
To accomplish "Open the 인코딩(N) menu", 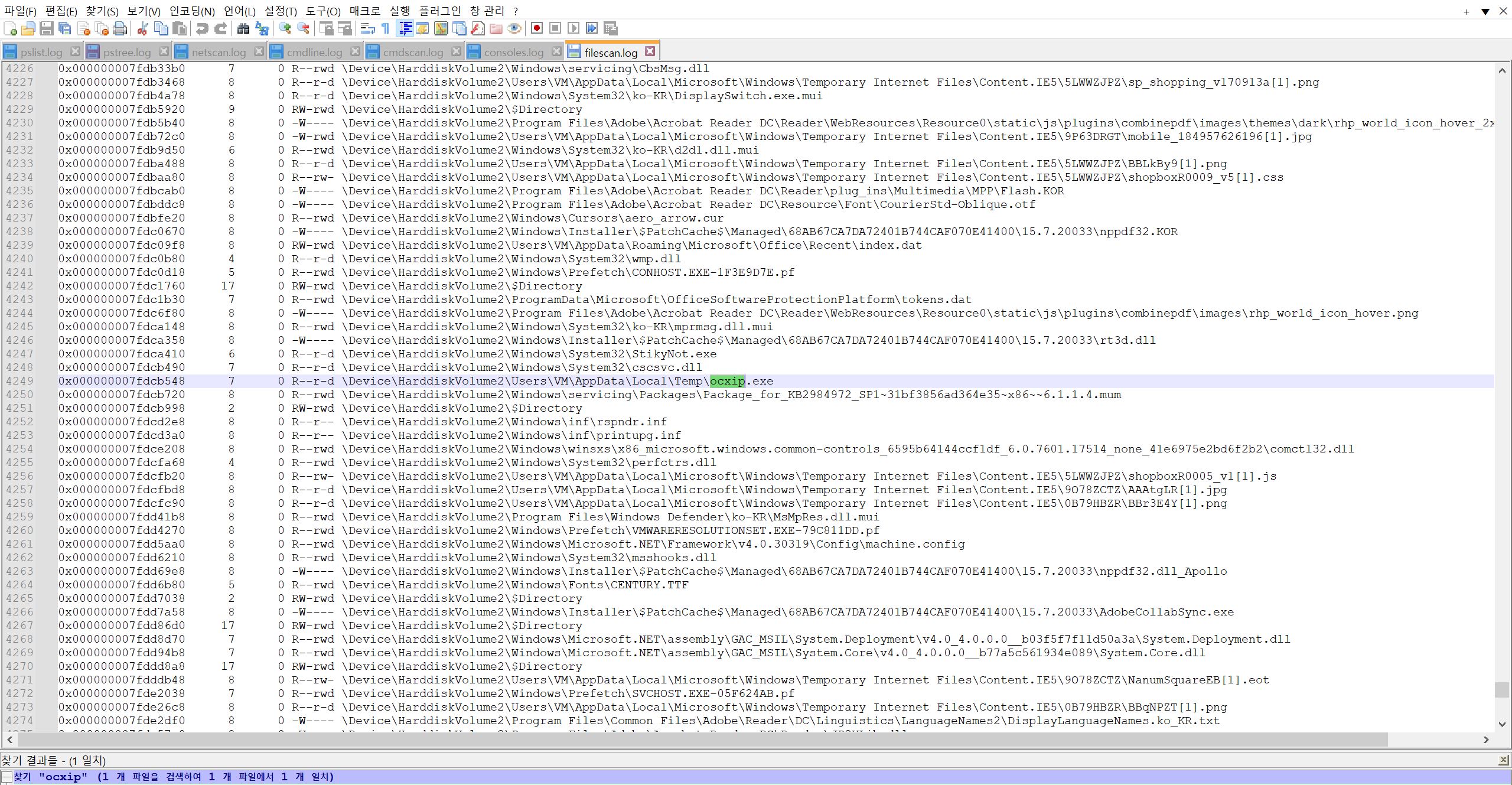I will click(x=192, y=11).
